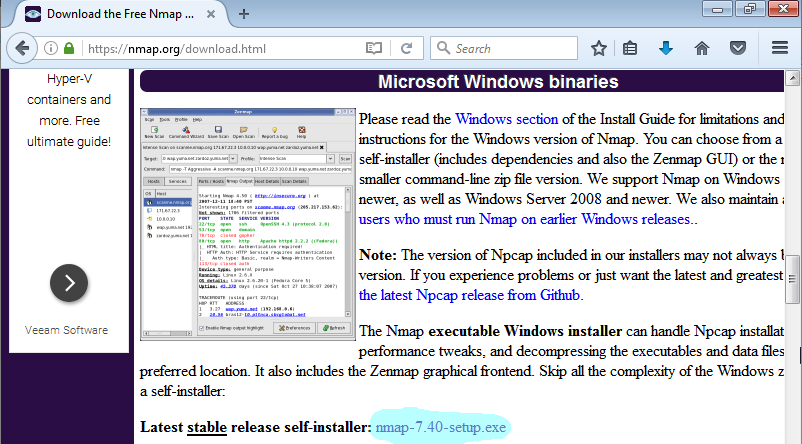Open the downloads arrow panel
The image size is (802, 444).
pos(665,49)
